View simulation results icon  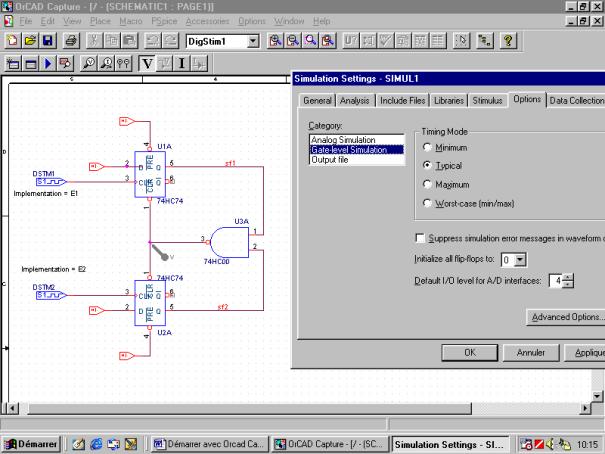pyautogui.click(x=66, y=64)
